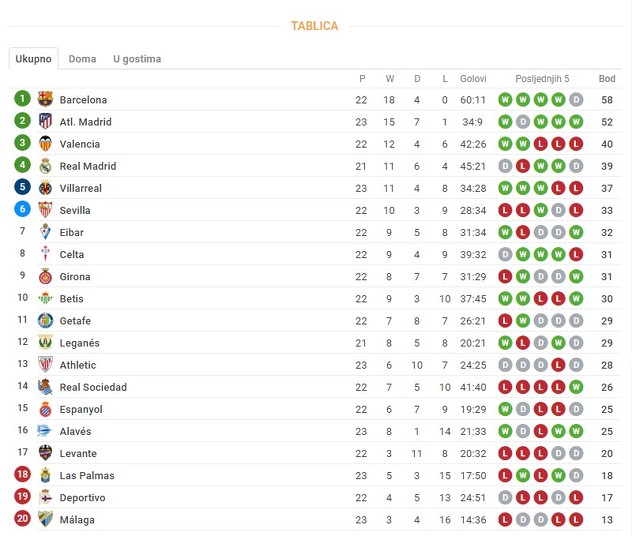Open the Real Sociedad team page

pyautogui.click(x=93, y=387)
